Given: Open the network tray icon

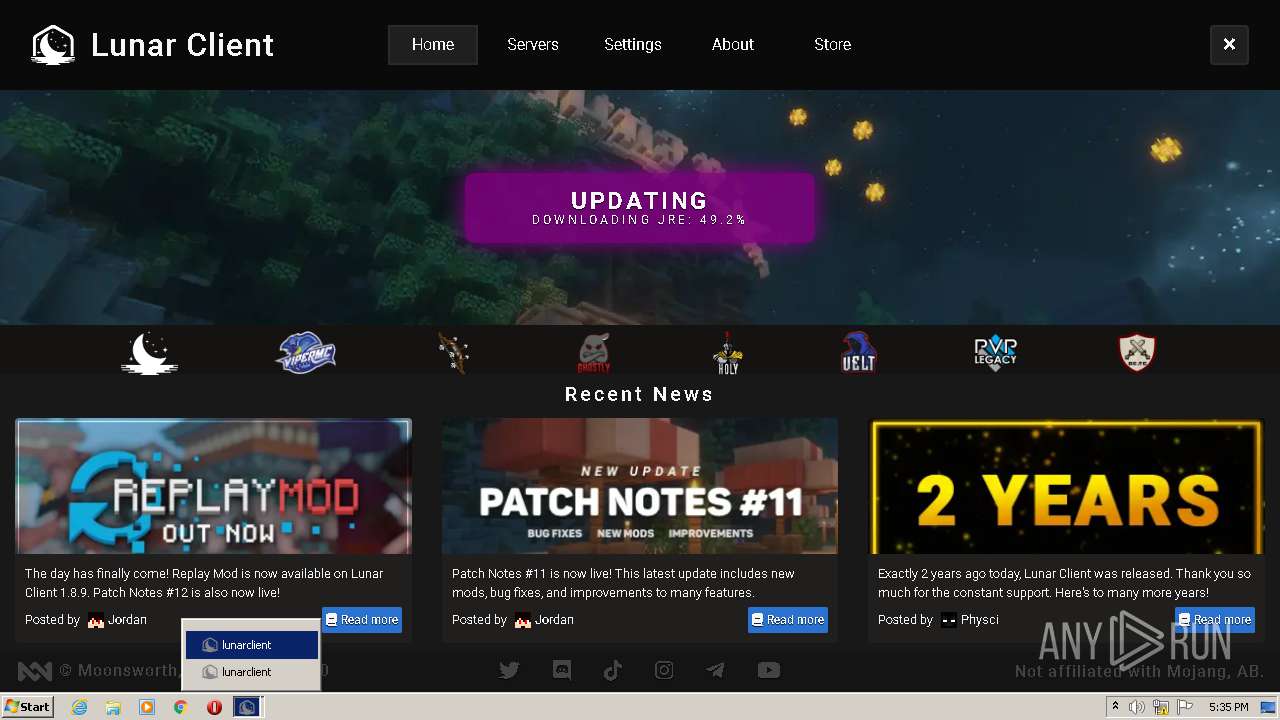Looking at the screenshot, I should 1161,707.
